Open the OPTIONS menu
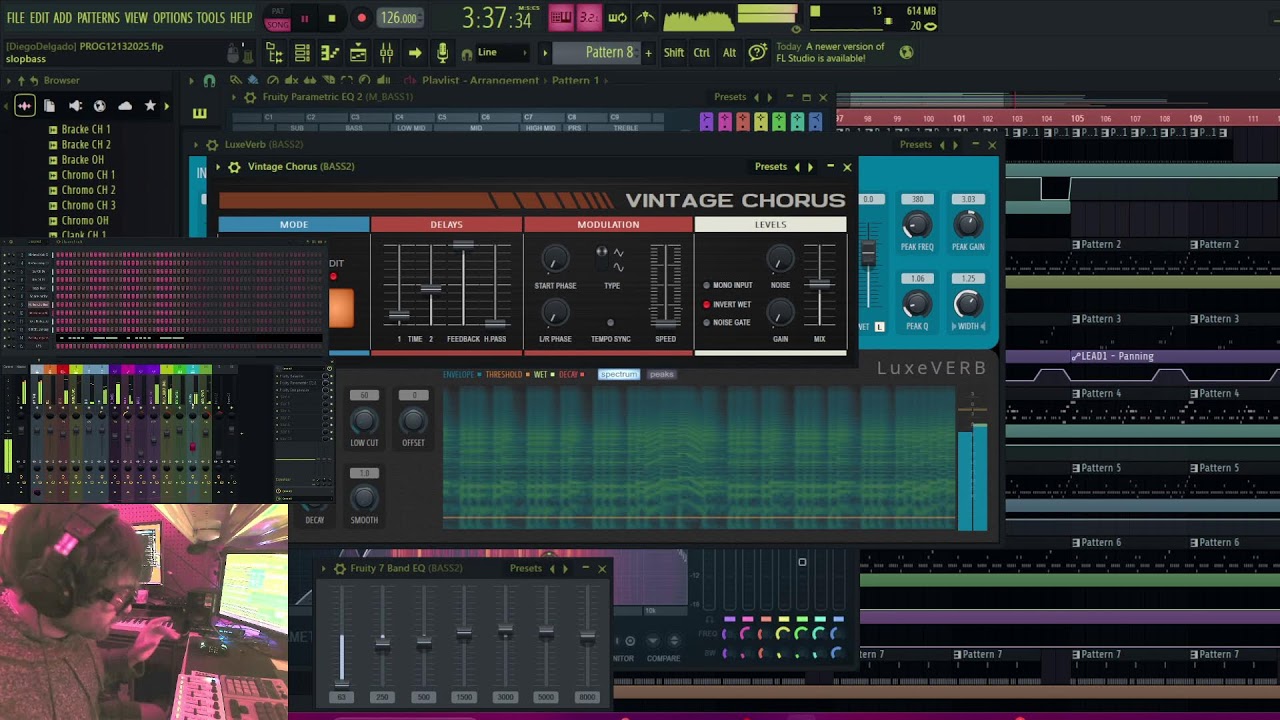This screenshot has width=1280, height=720. click(x=172, y=18)
